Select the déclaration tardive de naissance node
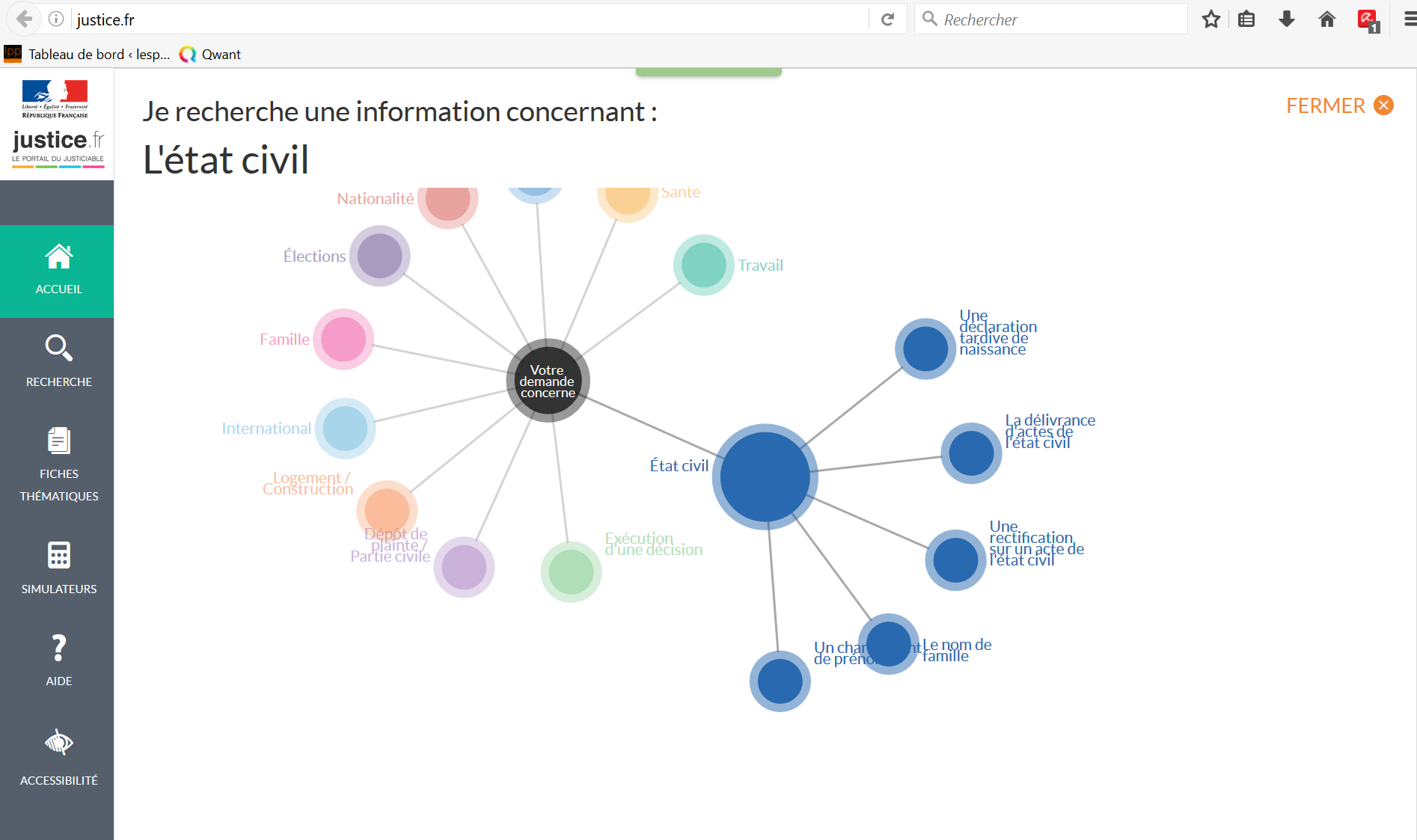Image resolution: width=1417 pixels, height=840 pixels. (x=925, y=349)
